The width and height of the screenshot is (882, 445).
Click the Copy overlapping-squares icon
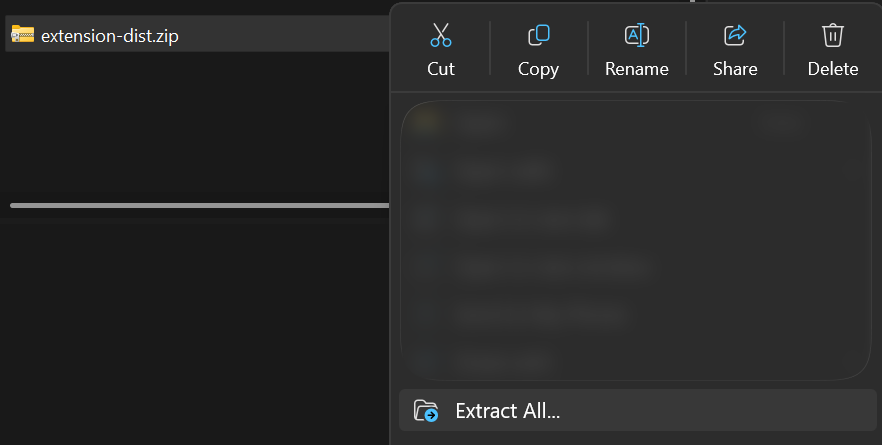[x=538, y=35]
